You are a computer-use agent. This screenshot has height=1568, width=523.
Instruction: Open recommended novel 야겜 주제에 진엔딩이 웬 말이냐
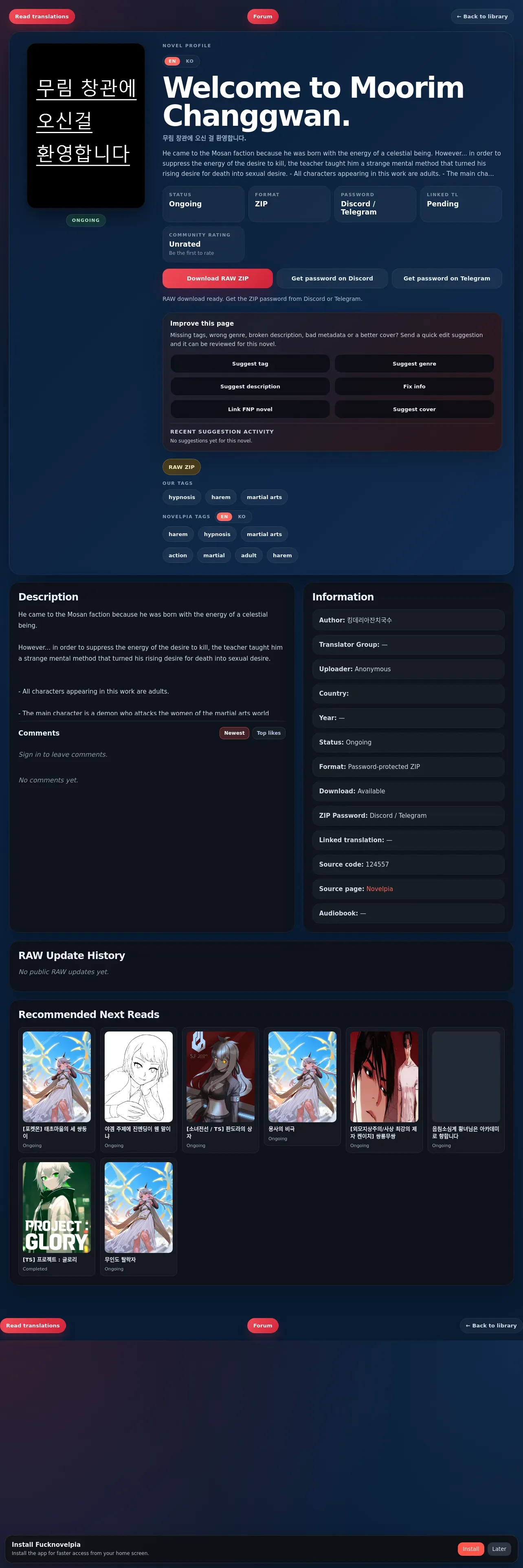138,1090
